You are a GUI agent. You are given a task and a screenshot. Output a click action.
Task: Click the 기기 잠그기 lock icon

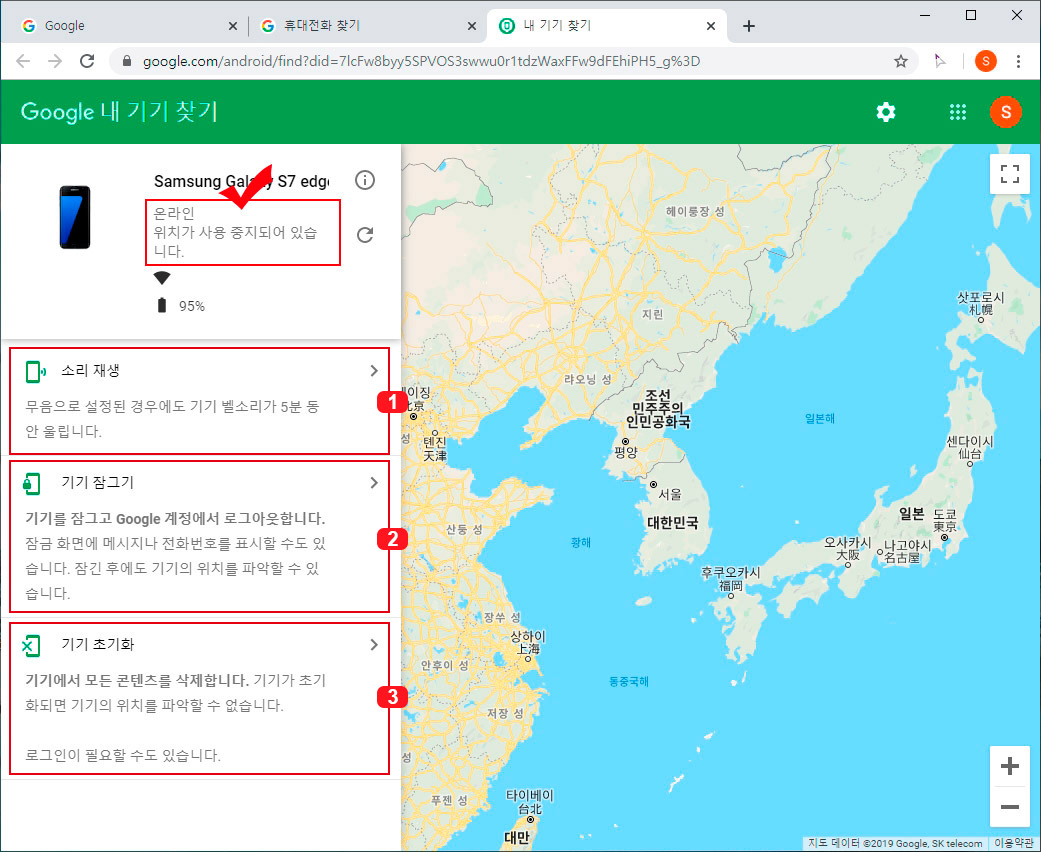32,483
